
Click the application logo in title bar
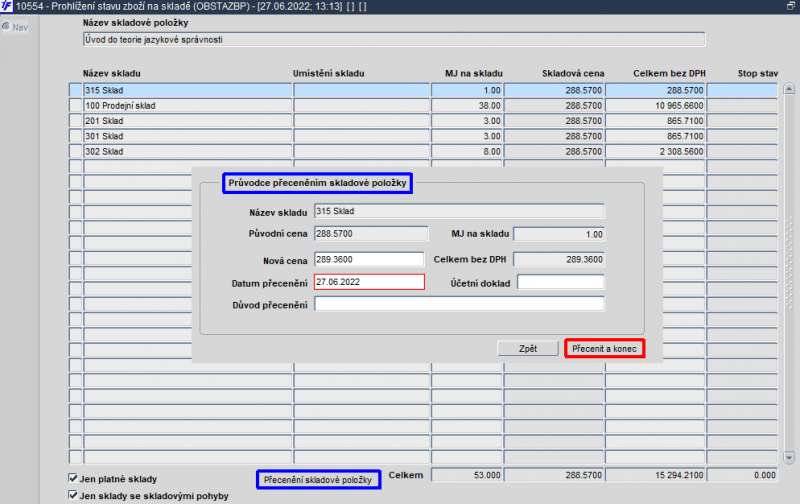click(x=7, y=6)
